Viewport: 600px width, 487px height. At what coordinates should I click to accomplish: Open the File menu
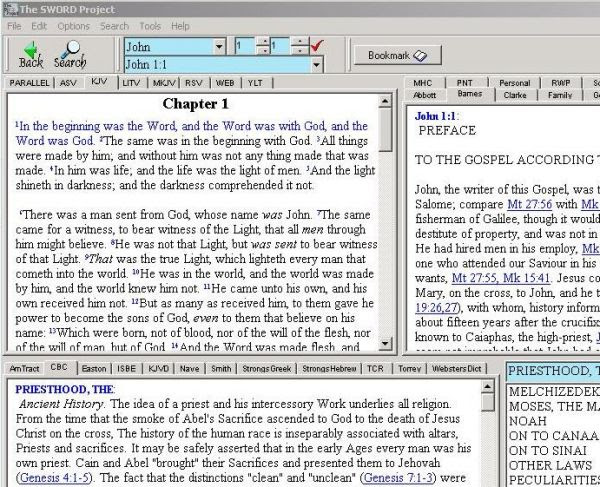(x=14, y=26)
